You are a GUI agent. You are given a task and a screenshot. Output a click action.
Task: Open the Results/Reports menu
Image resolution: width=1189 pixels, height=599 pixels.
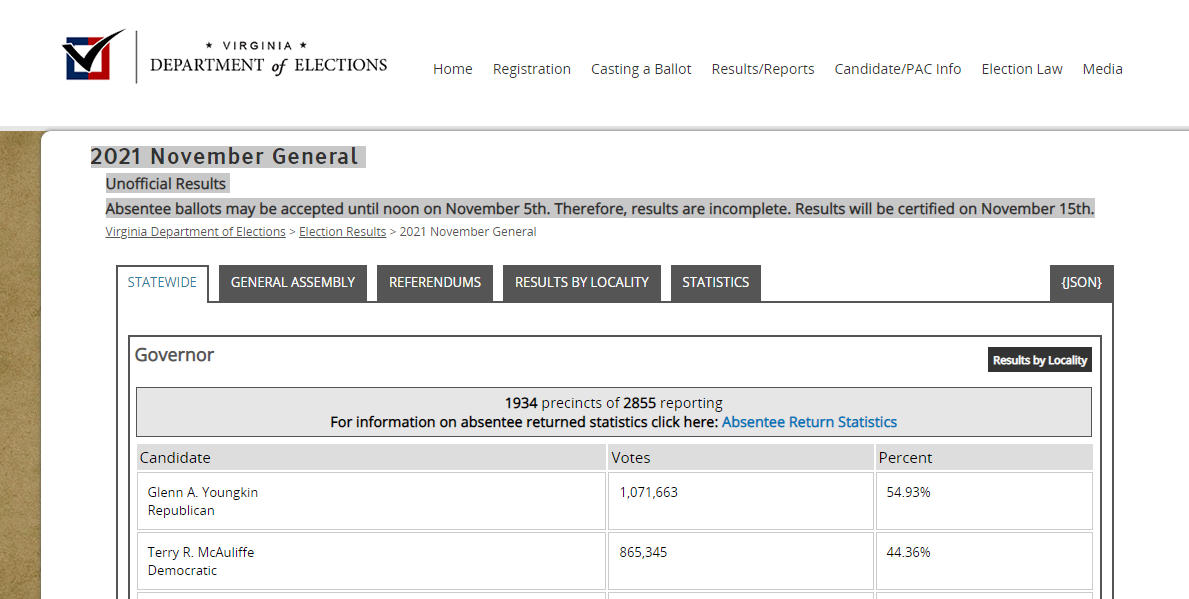click(x=763, y=69)
